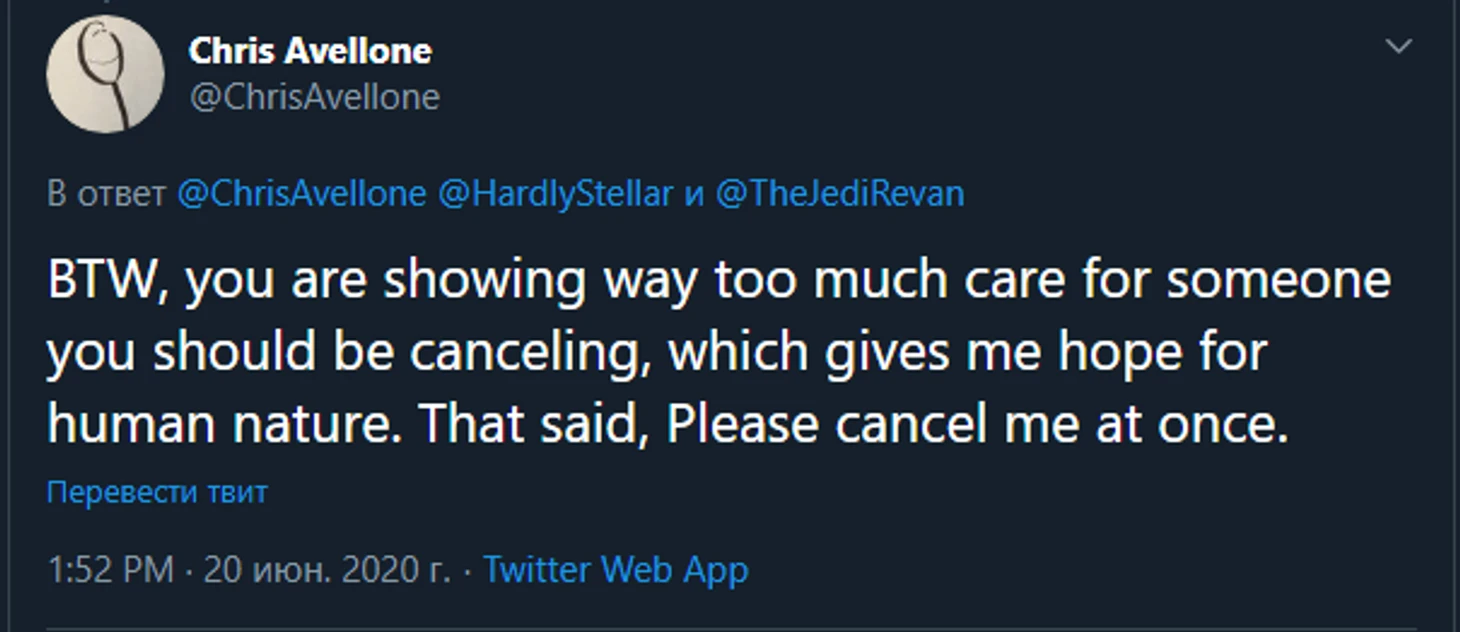Viewport: 1460px width, 632px height.
Task: Click the tweet's last line starting "human nature"
Action: (x=668, y=424)
